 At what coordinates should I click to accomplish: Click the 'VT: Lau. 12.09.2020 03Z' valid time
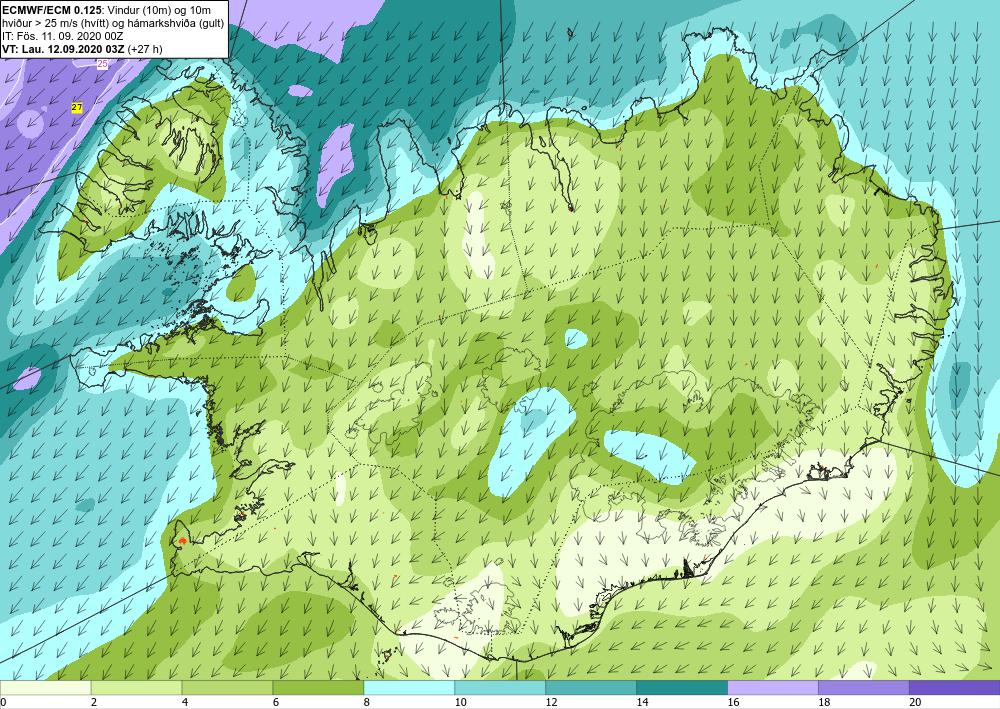pos(64,48)
